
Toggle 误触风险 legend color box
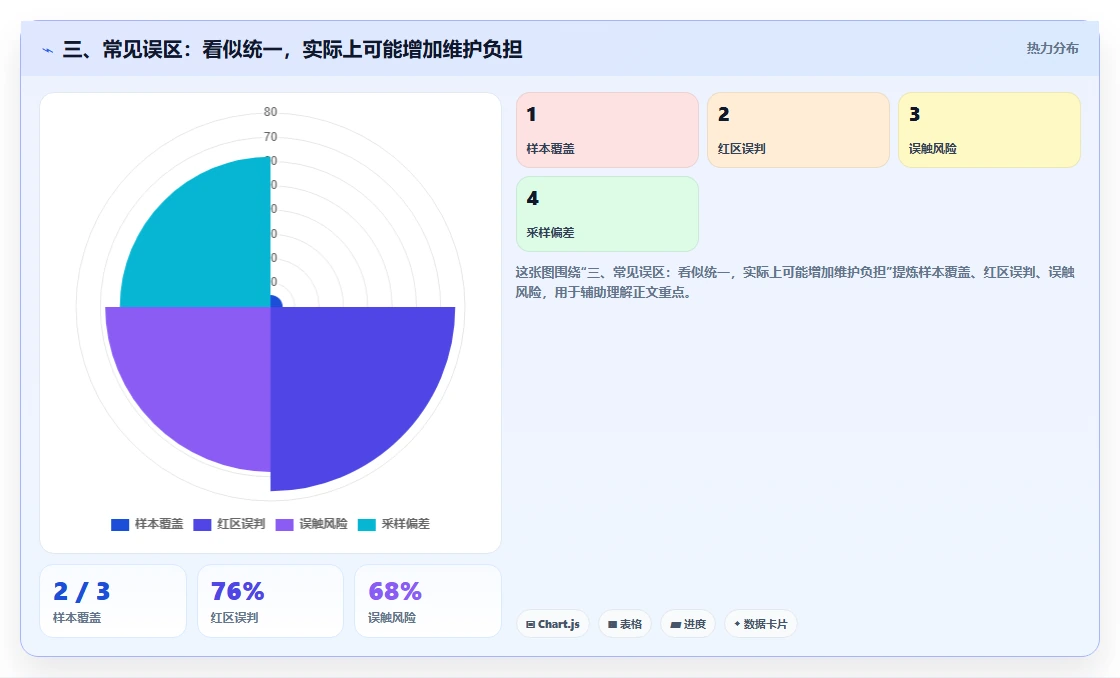pyautogui.click(x=284, y=524)
